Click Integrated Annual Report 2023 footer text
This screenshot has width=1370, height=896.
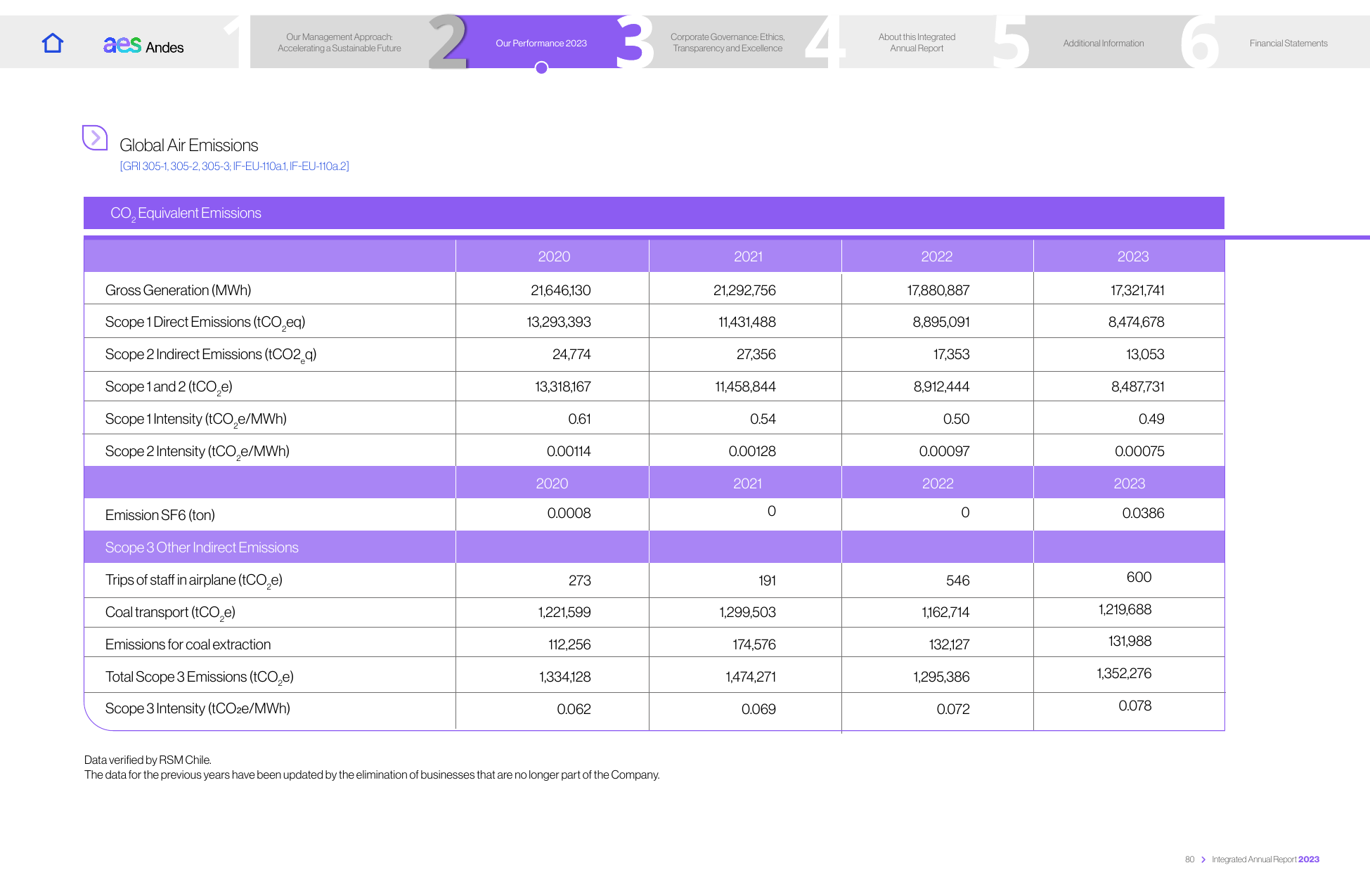[x=1265, y=859]
